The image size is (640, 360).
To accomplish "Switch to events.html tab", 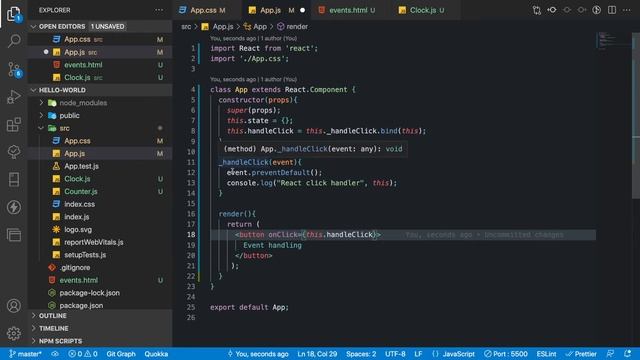I will coord(351,10).
